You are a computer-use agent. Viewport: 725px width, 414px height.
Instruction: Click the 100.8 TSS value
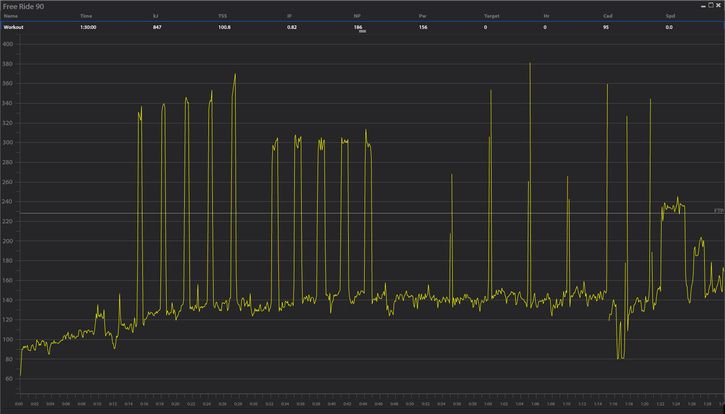pos(224,28)
